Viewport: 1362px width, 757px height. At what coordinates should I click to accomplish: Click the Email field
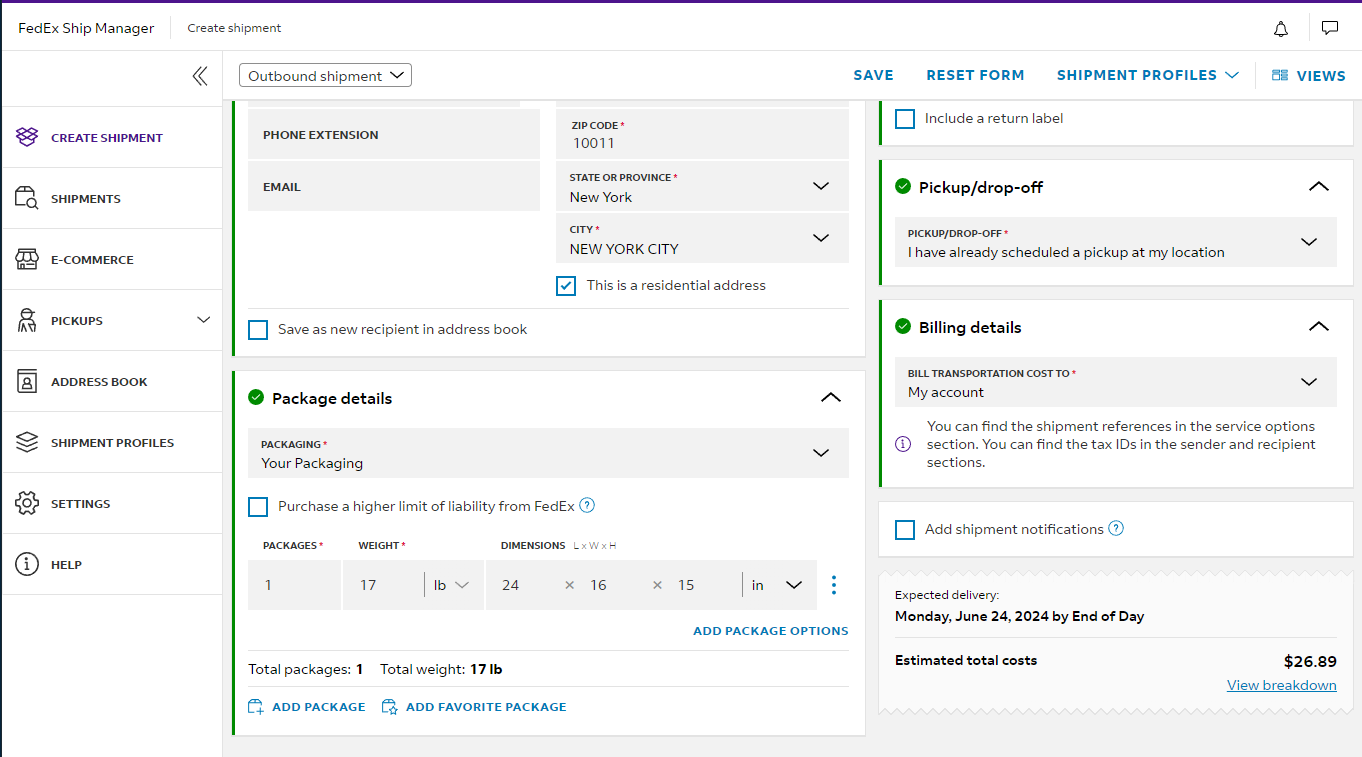394,186
